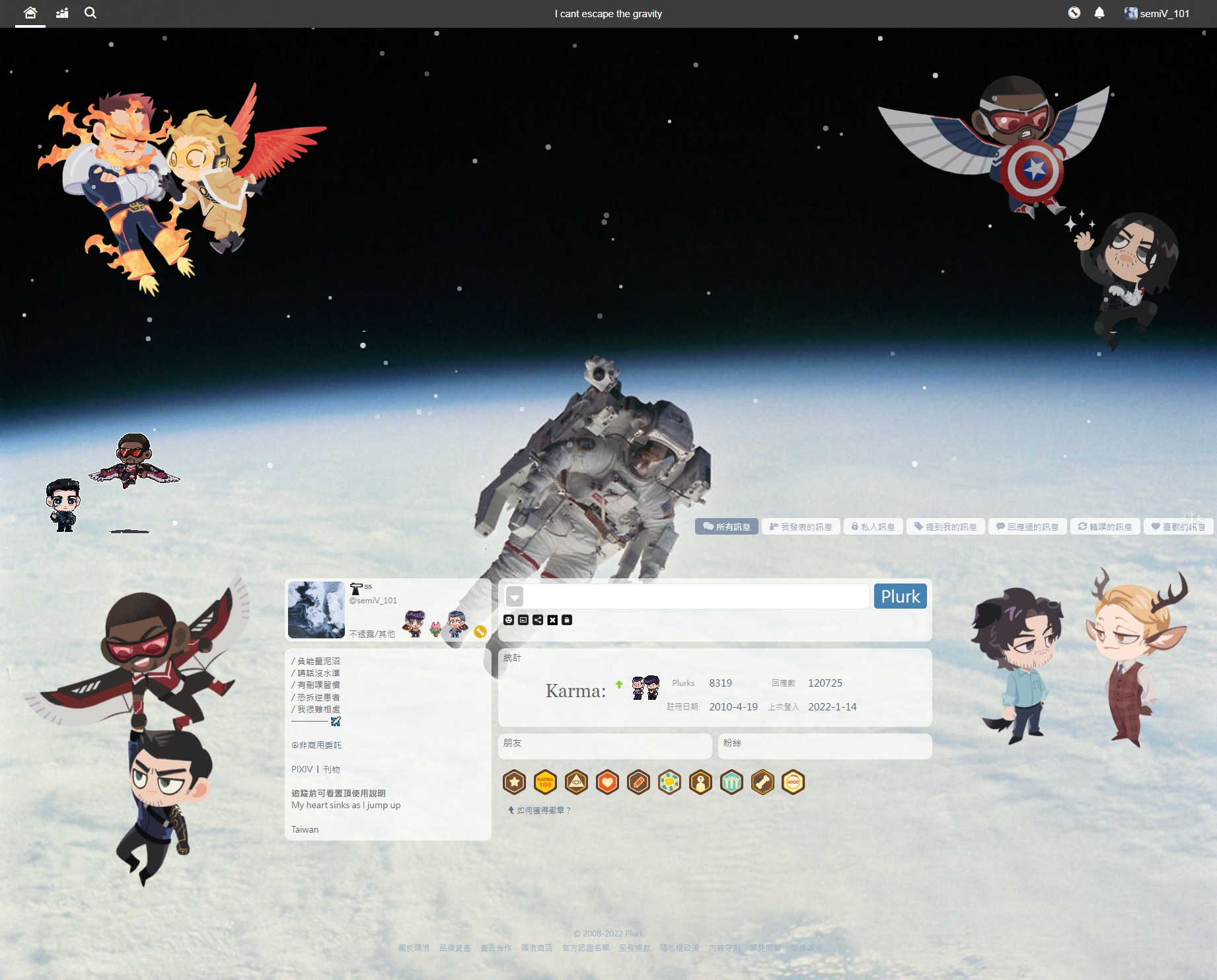The height and width of the screenshot is (980, 1217).
Task: Click Plurks count 8319
Action: (720, 683)
